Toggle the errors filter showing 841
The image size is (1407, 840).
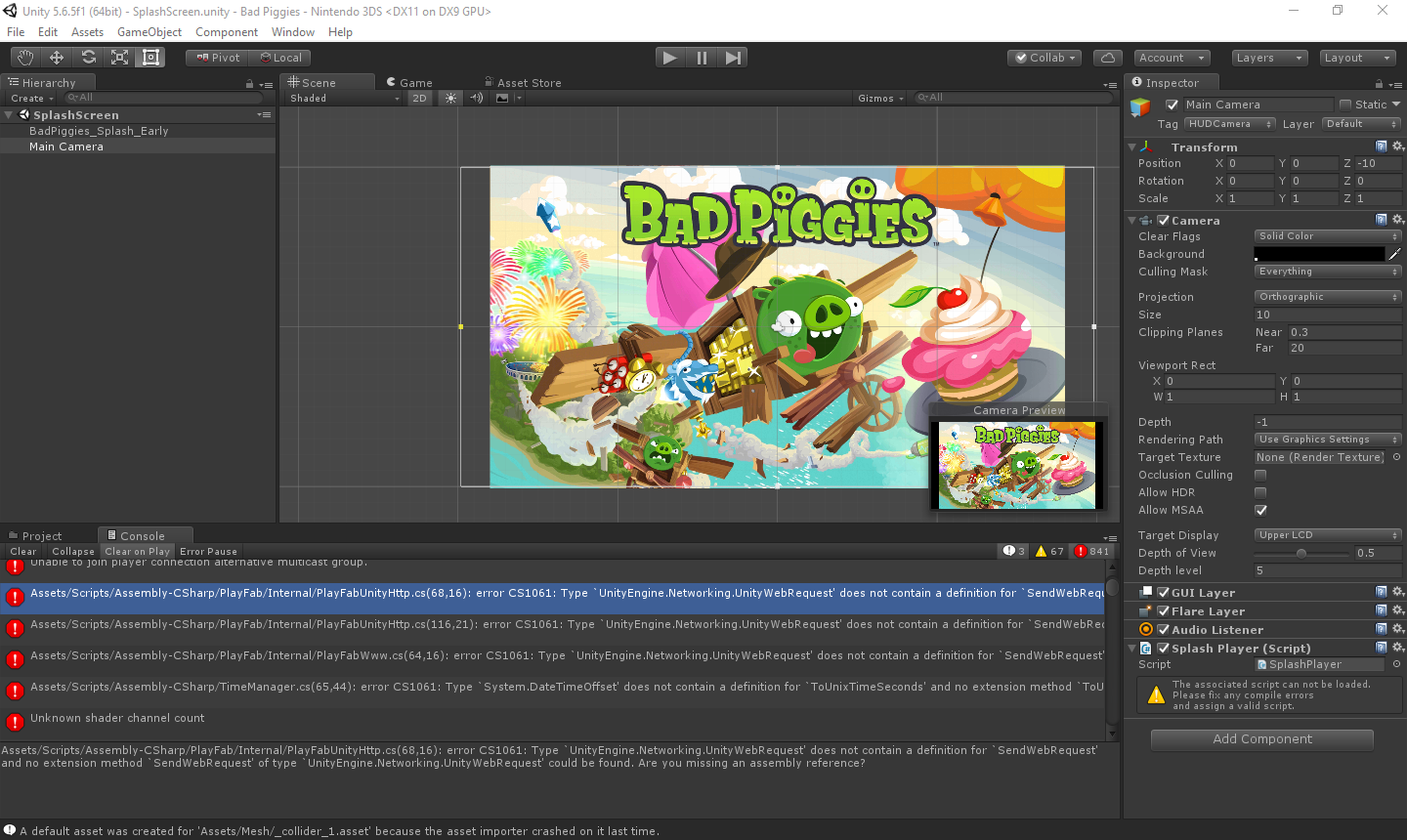(x=1092, y=551)
